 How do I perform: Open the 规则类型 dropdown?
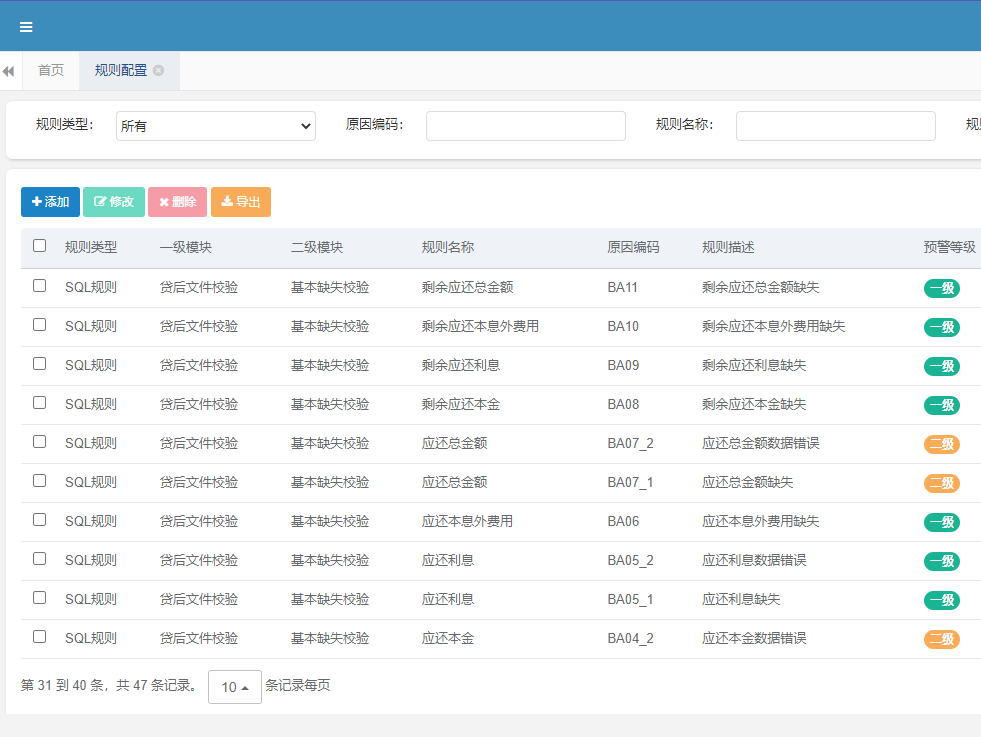coord(216,126)
